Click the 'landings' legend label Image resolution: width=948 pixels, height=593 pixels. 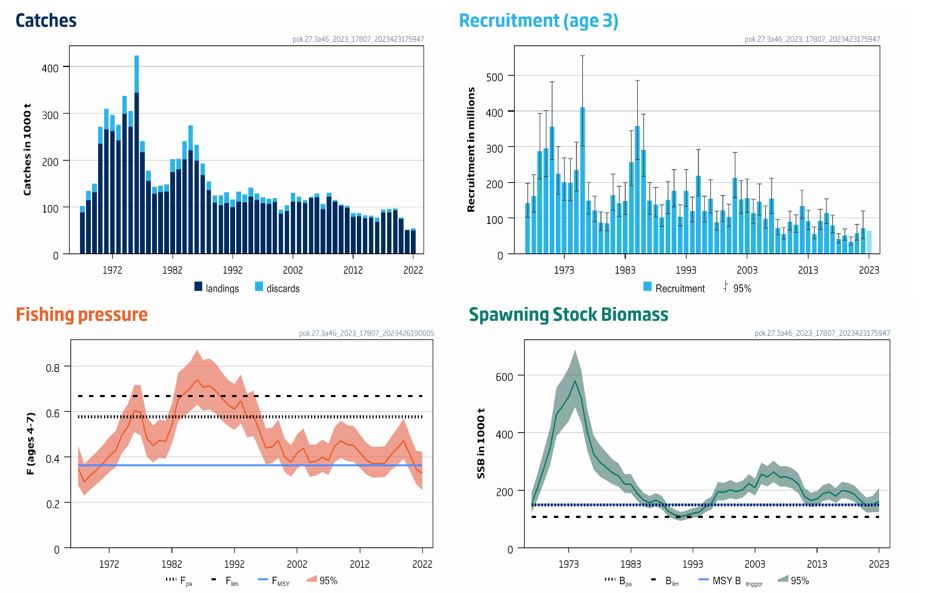point(222,288)
